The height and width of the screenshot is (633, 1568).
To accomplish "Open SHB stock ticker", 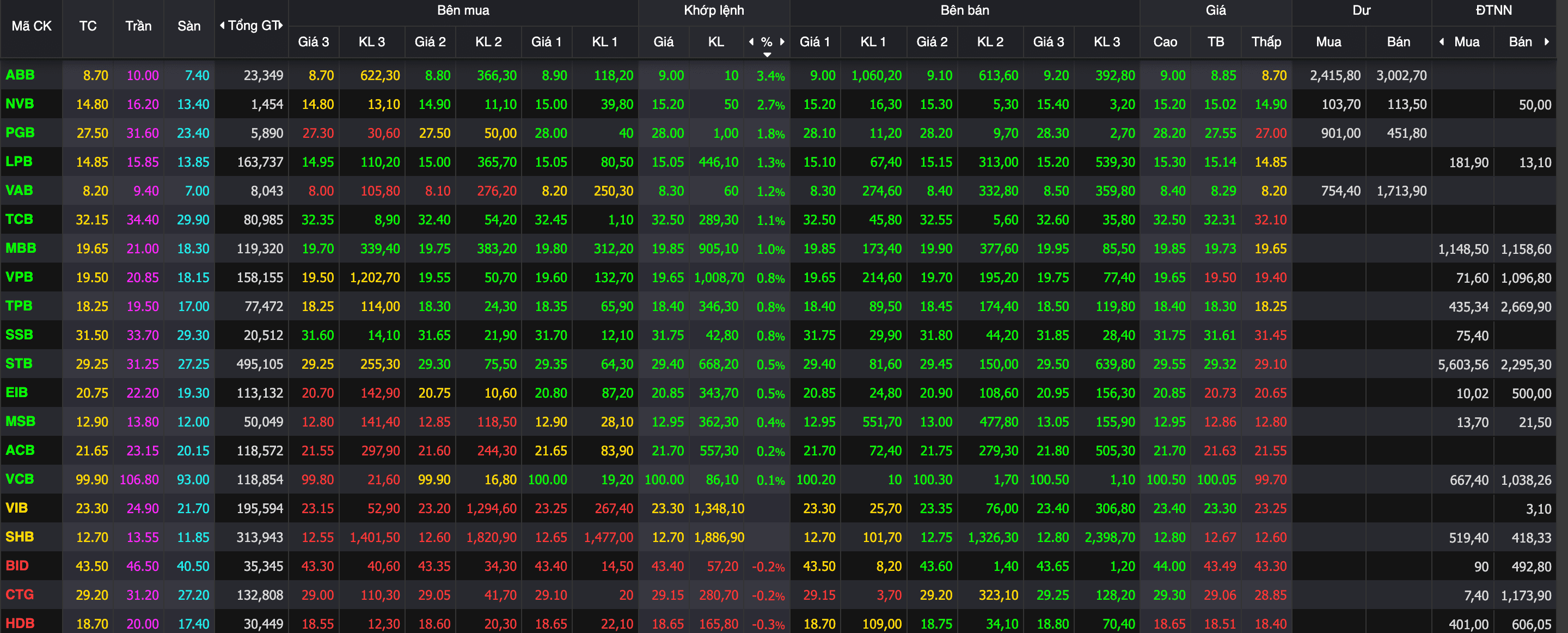I will pos(20,536).
